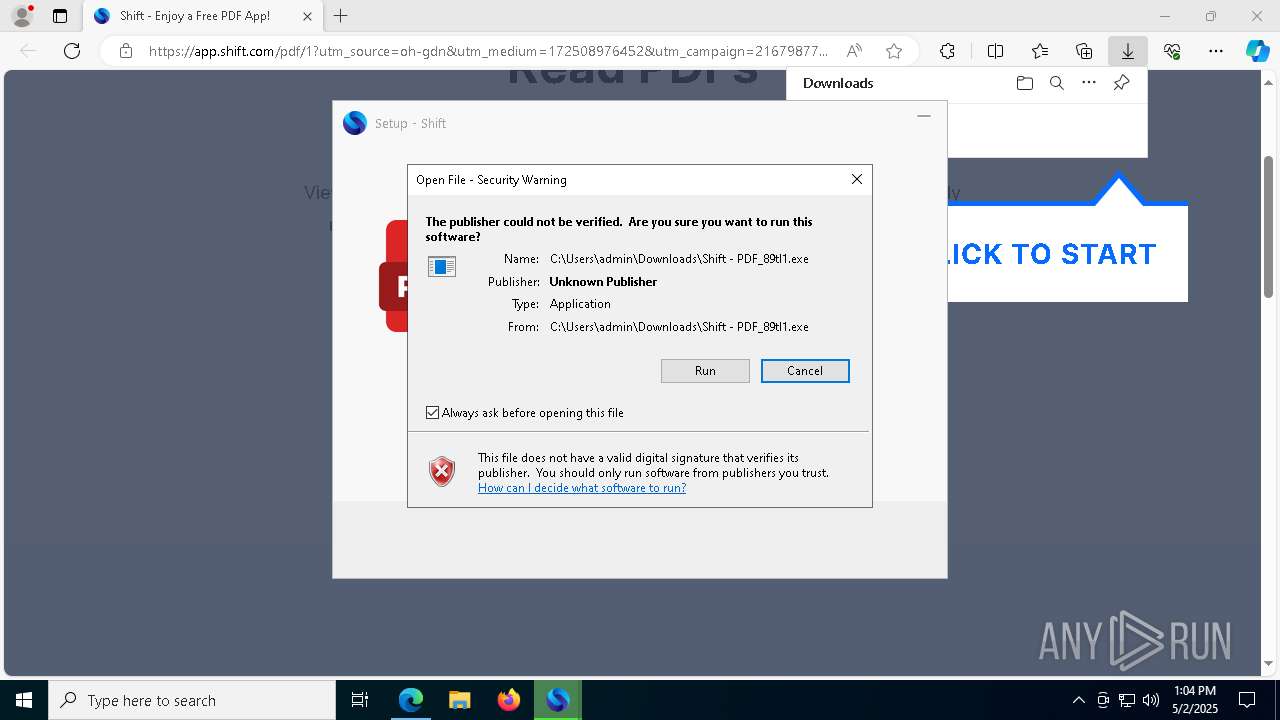Open Collections panel
The width and height of the screenshot is (1280, 720).
[1084, 51]
